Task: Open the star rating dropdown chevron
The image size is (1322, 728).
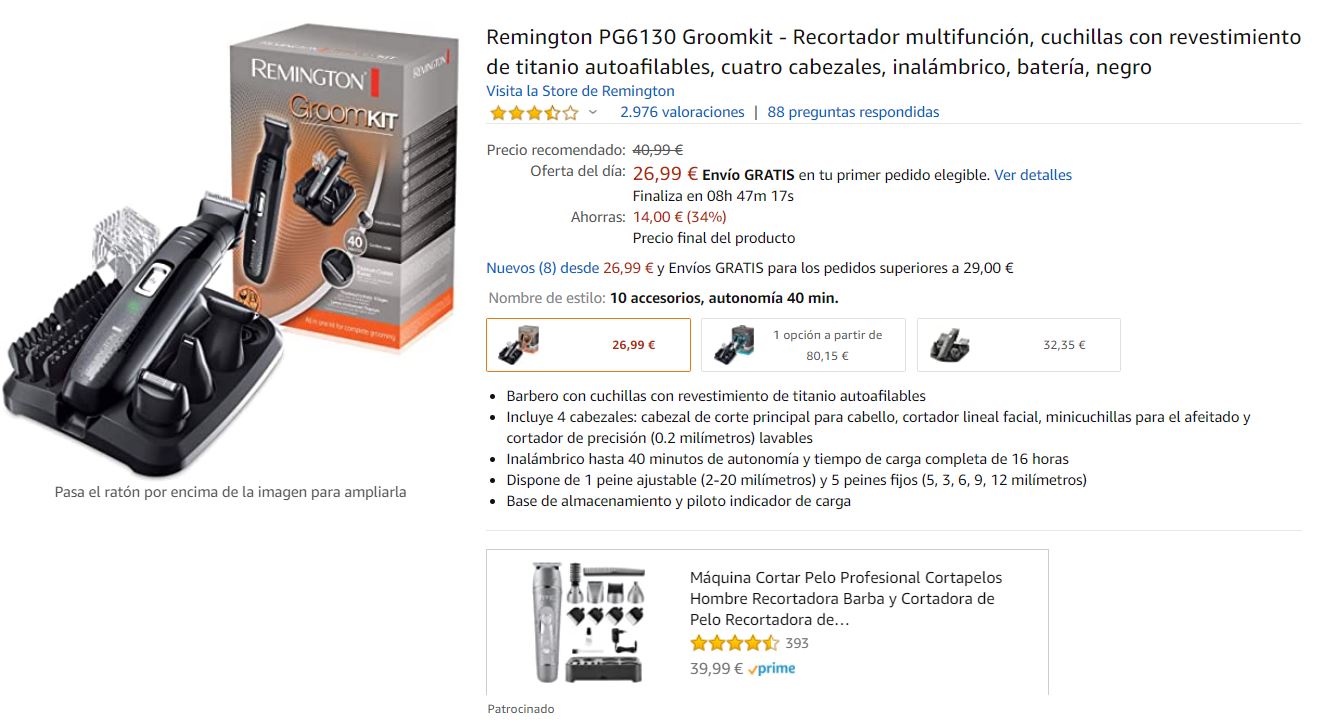Action: 592,112
